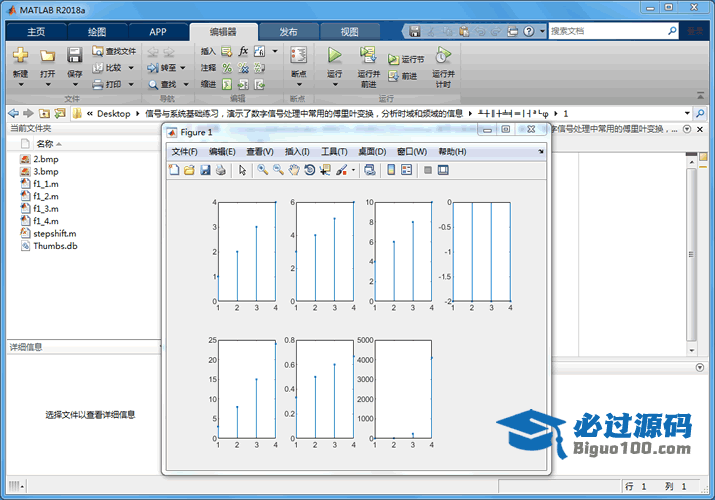Image resolution: width=715 pixels, height=500 pixels.
Task: Hide plot tools icon in Figure toolbar
Action: pyautogui.click(x=428, y=170)
